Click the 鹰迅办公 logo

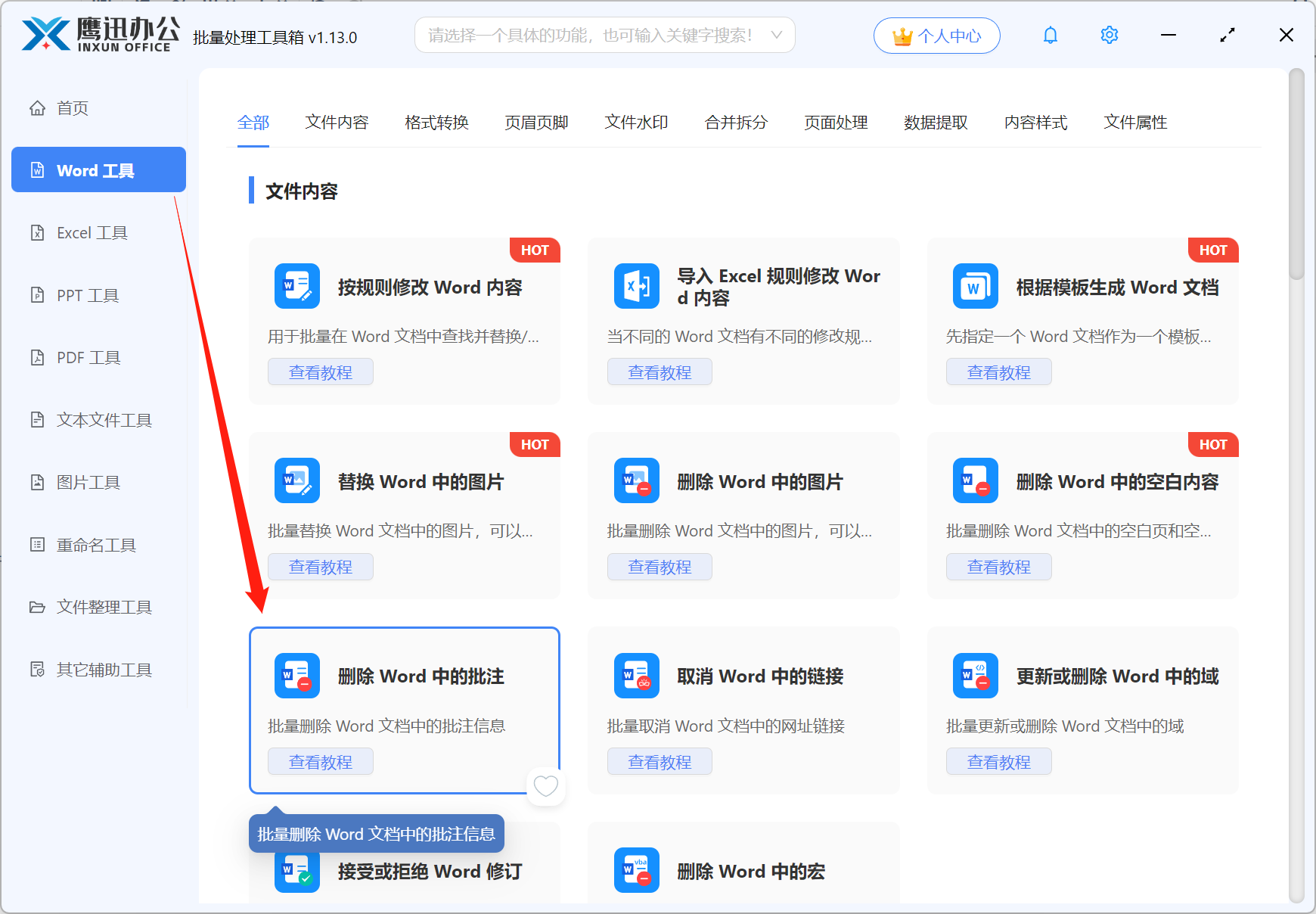pyautogui.click(x=98, y=33)
